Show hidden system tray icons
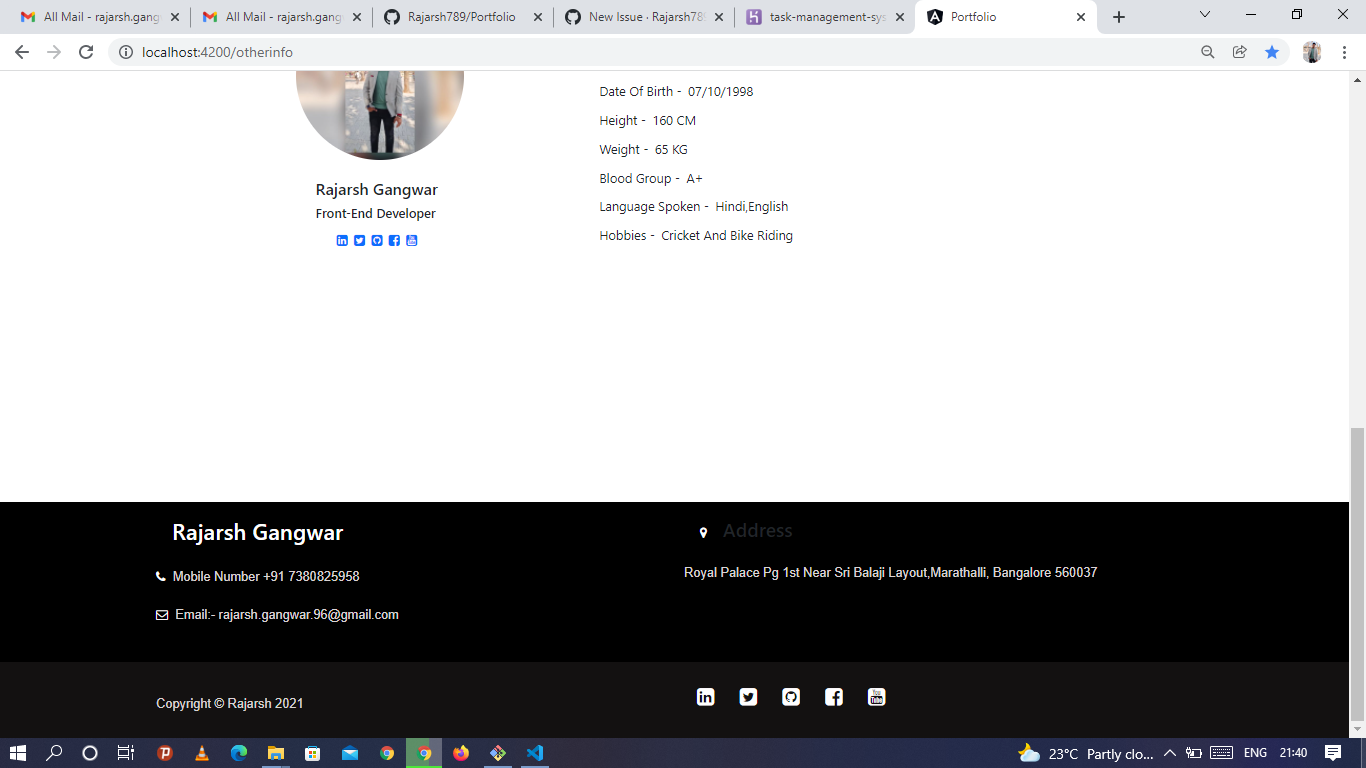The image size is (1366, 768). coord(1169,753)
